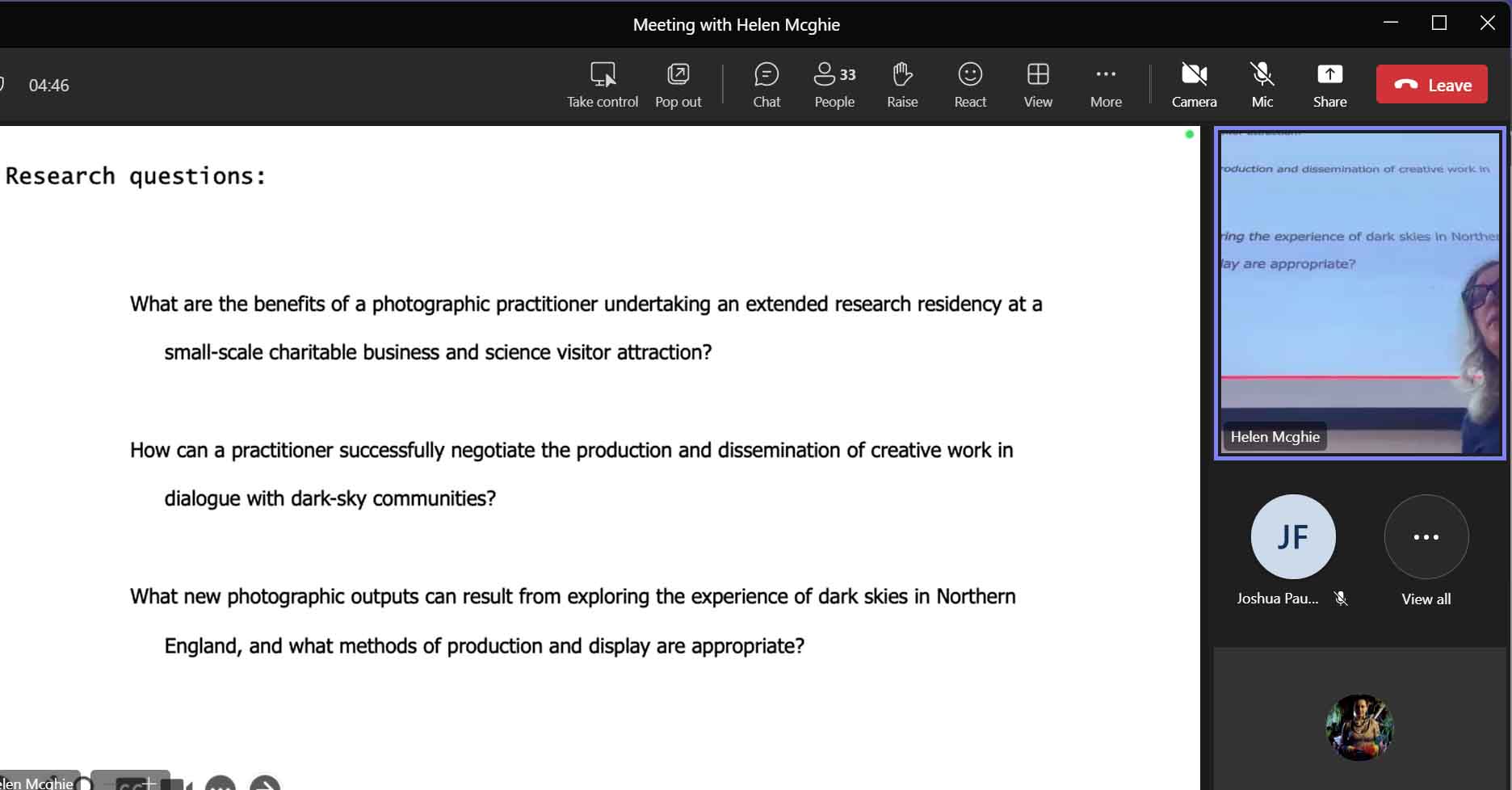
Task: Leave the meeting
Action: tap(1431, 85)
